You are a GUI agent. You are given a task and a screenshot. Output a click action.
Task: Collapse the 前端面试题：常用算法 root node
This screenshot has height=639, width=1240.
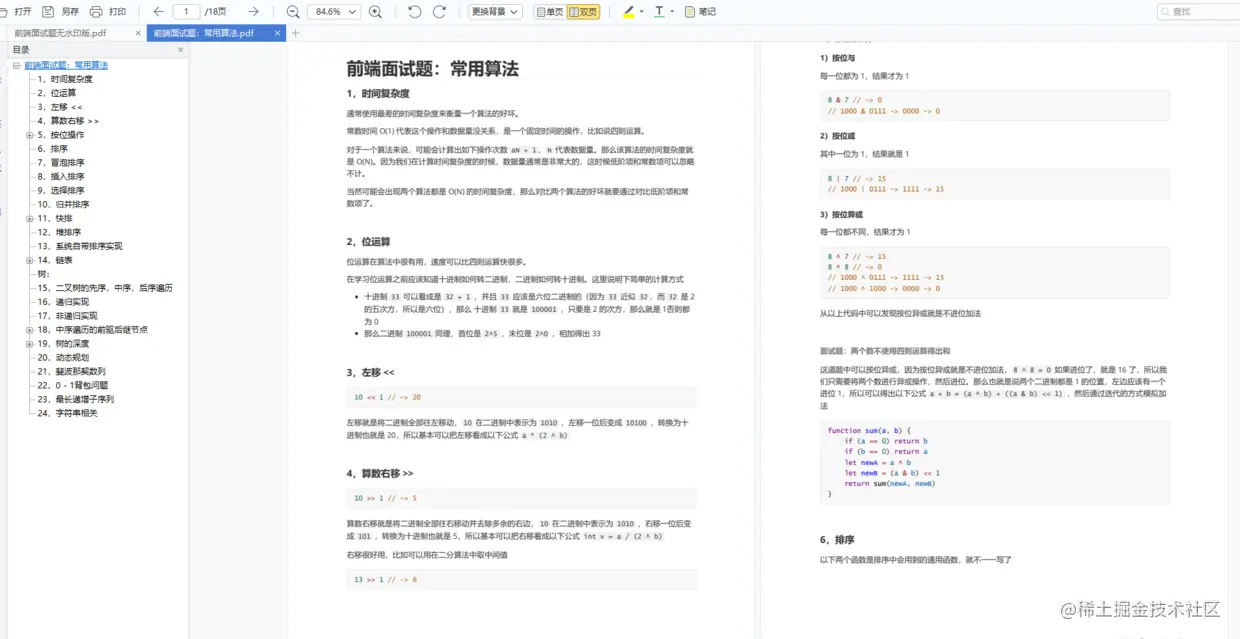click(x=16, y=65)
